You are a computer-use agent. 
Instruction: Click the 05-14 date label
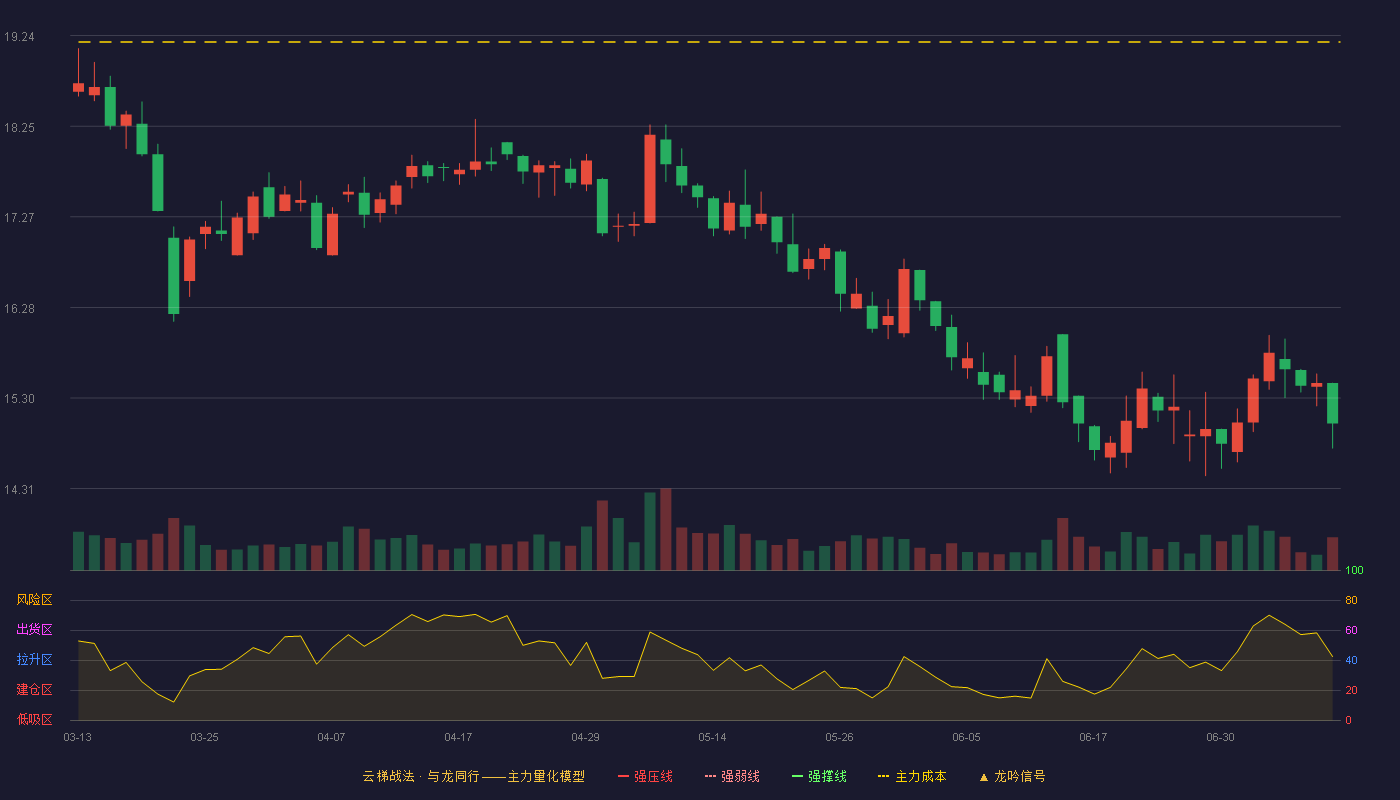tap(712, 737)
